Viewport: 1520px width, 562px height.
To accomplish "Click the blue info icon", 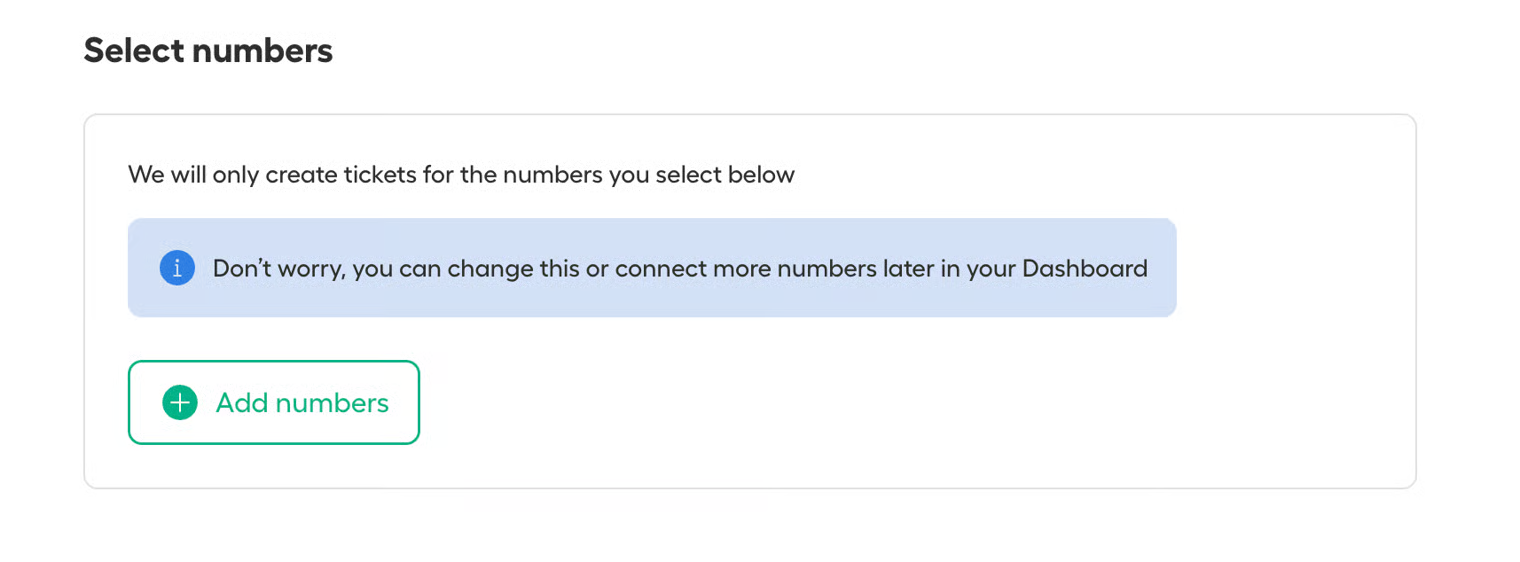I will 177,268.
